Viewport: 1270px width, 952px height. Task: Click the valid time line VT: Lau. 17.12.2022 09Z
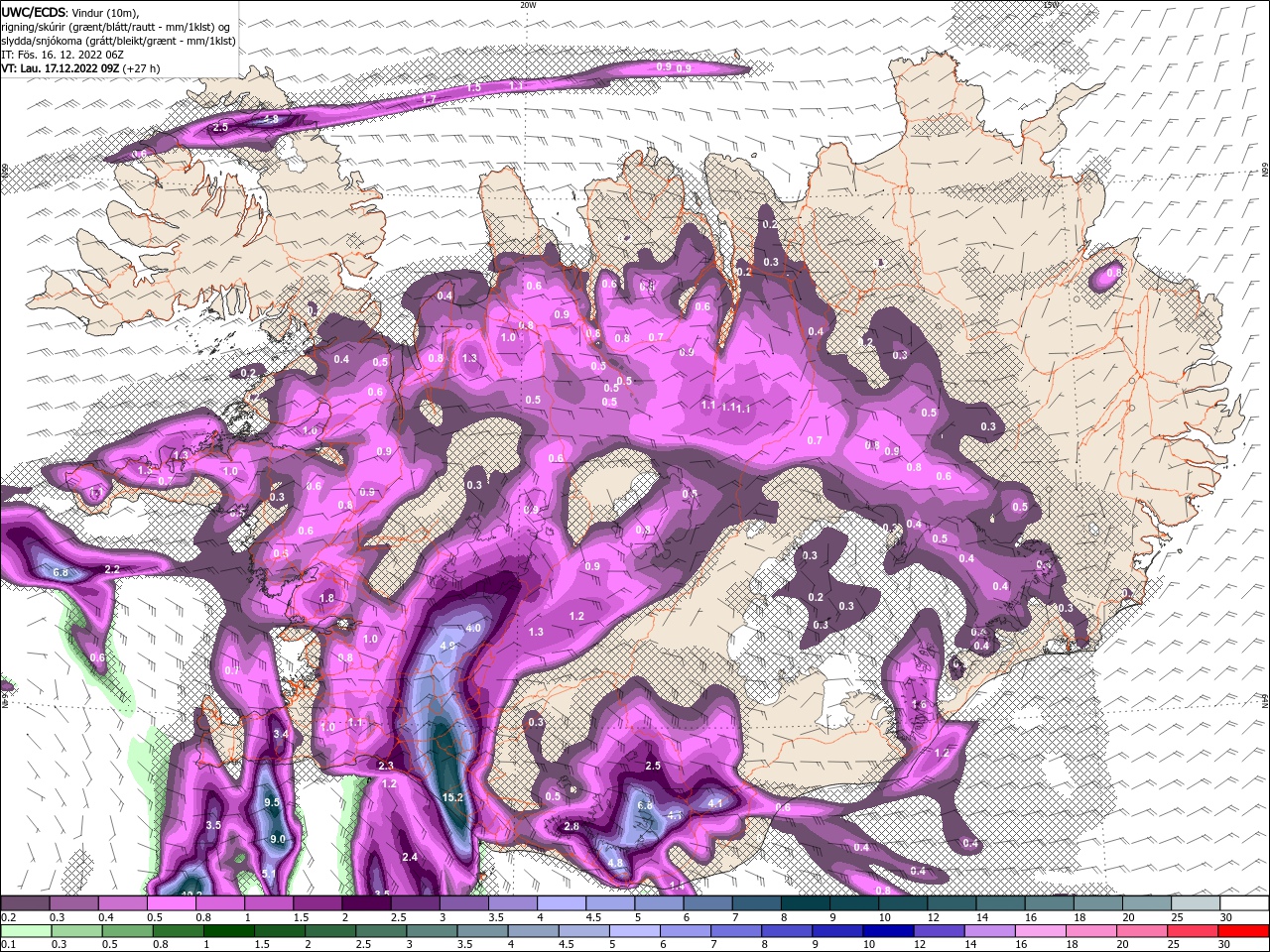61,68
